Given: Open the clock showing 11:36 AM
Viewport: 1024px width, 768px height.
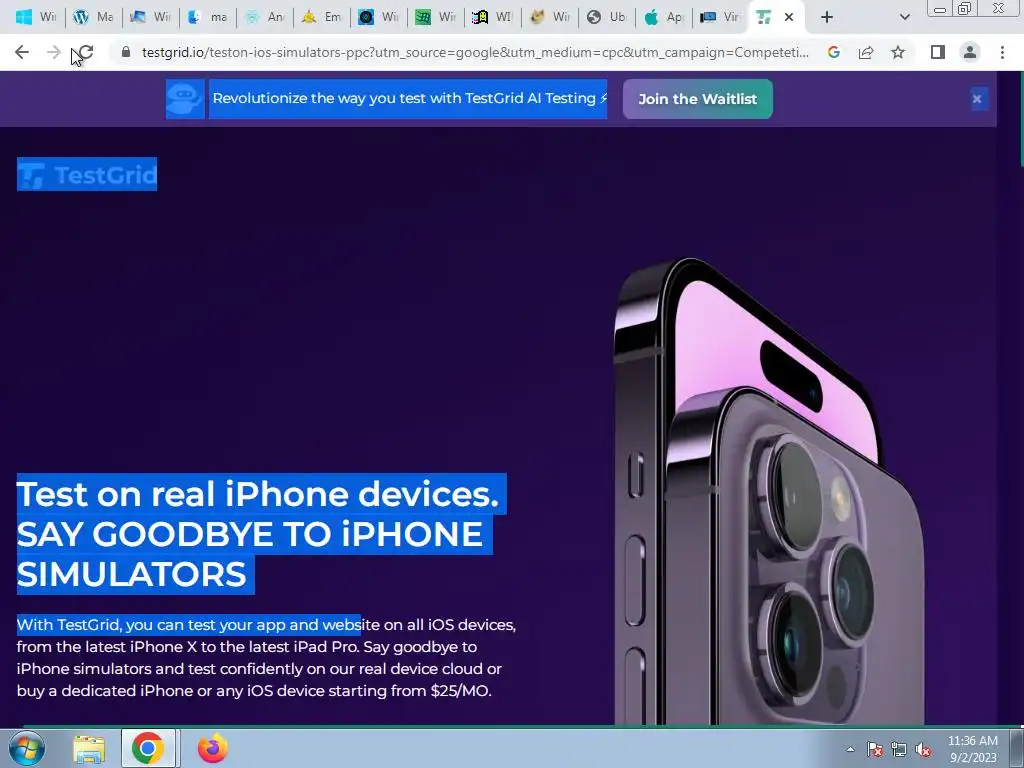Looking at the screenshot, I should 972,749.
